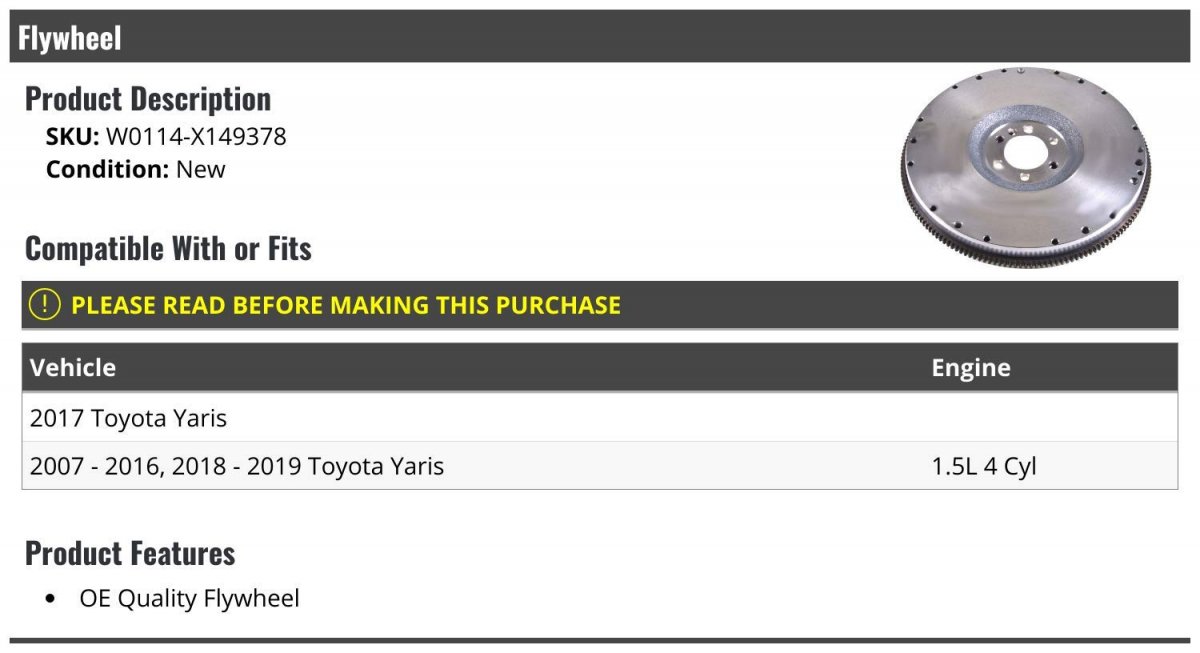Click the word New under Condition
Viewport: 1200px width, 653px height.
click(x=201, y=169)
